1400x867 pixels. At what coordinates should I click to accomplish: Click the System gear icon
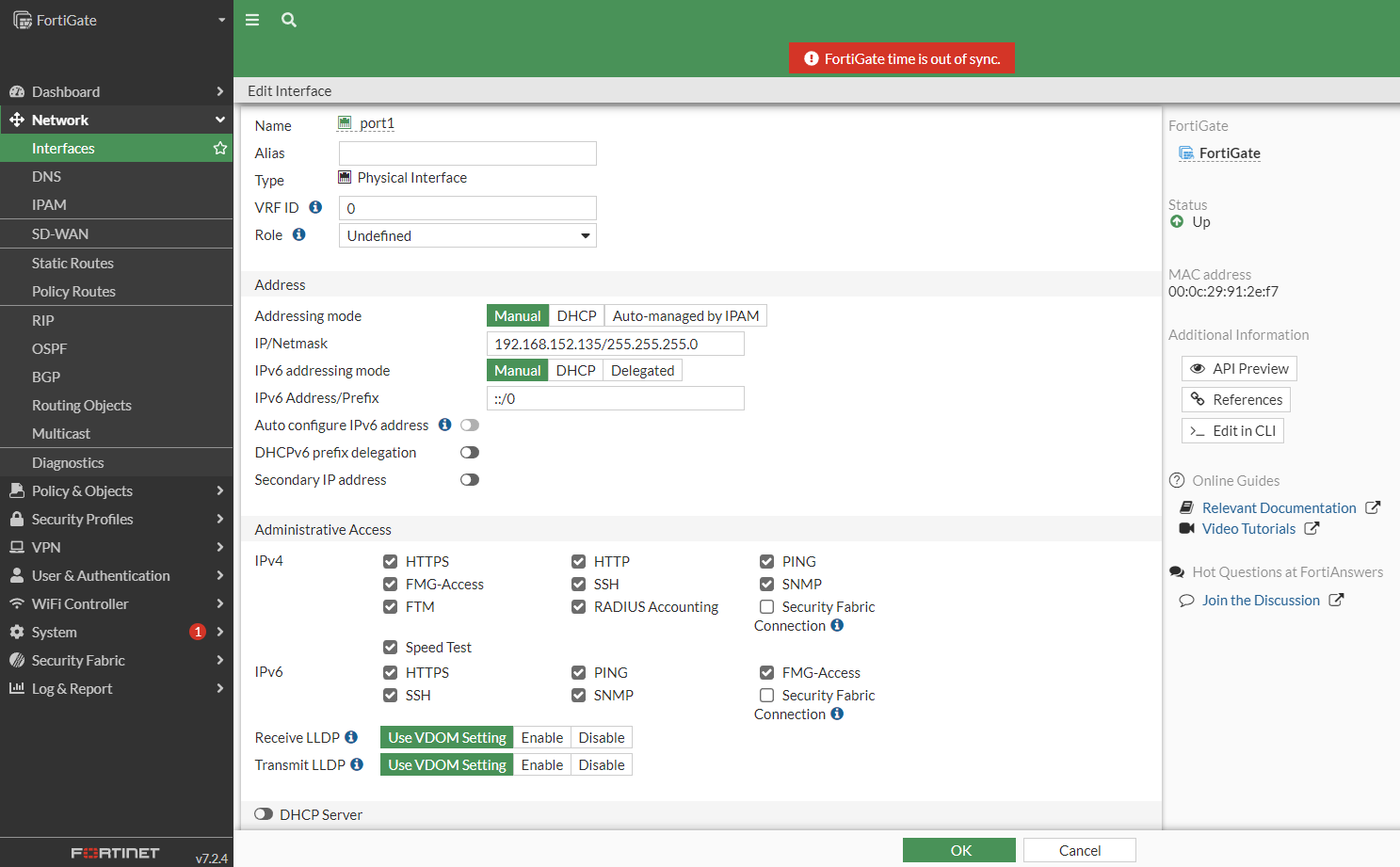[16, 632]
